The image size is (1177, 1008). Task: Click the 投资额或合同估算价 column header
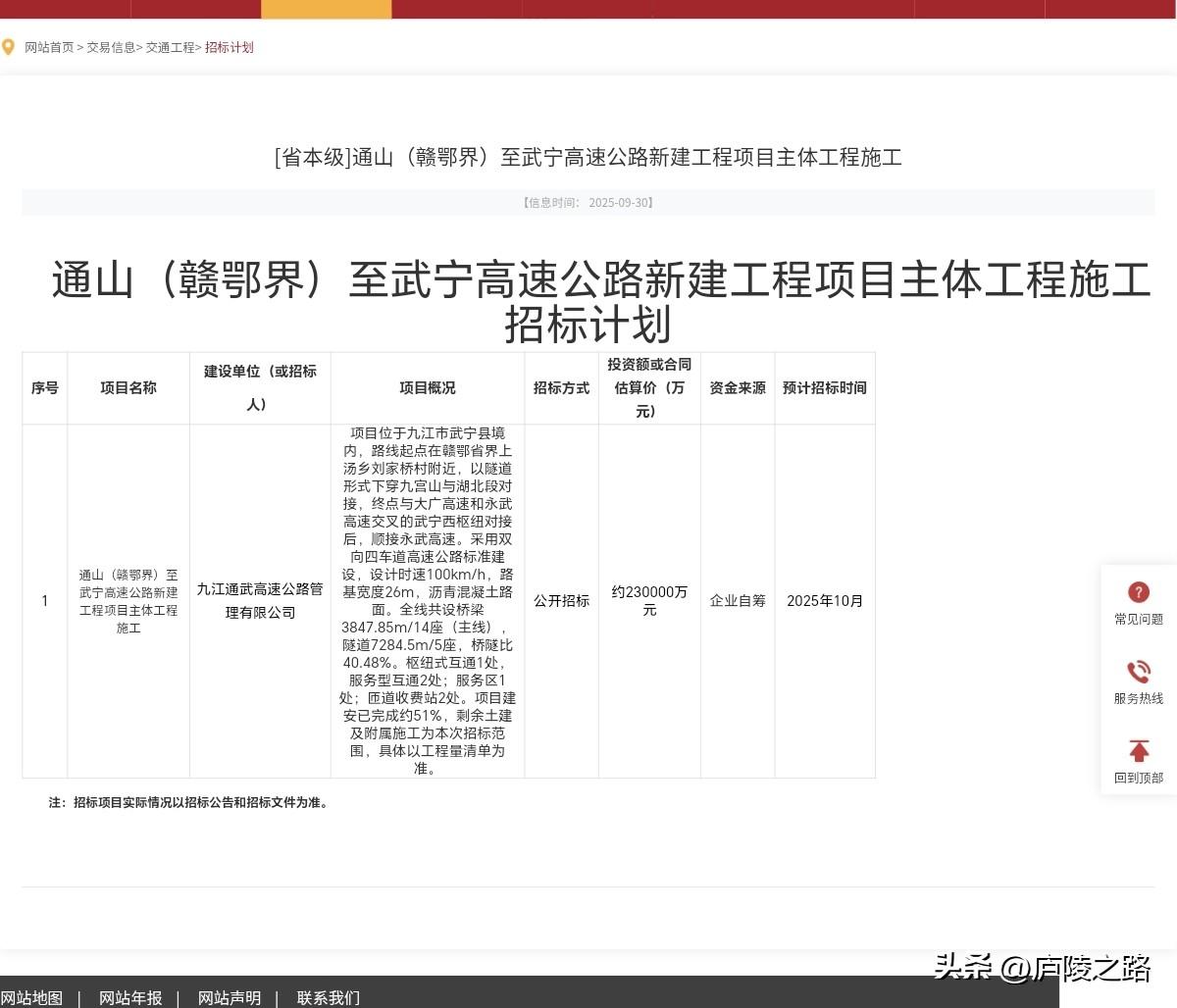click(x=649, y=388)
